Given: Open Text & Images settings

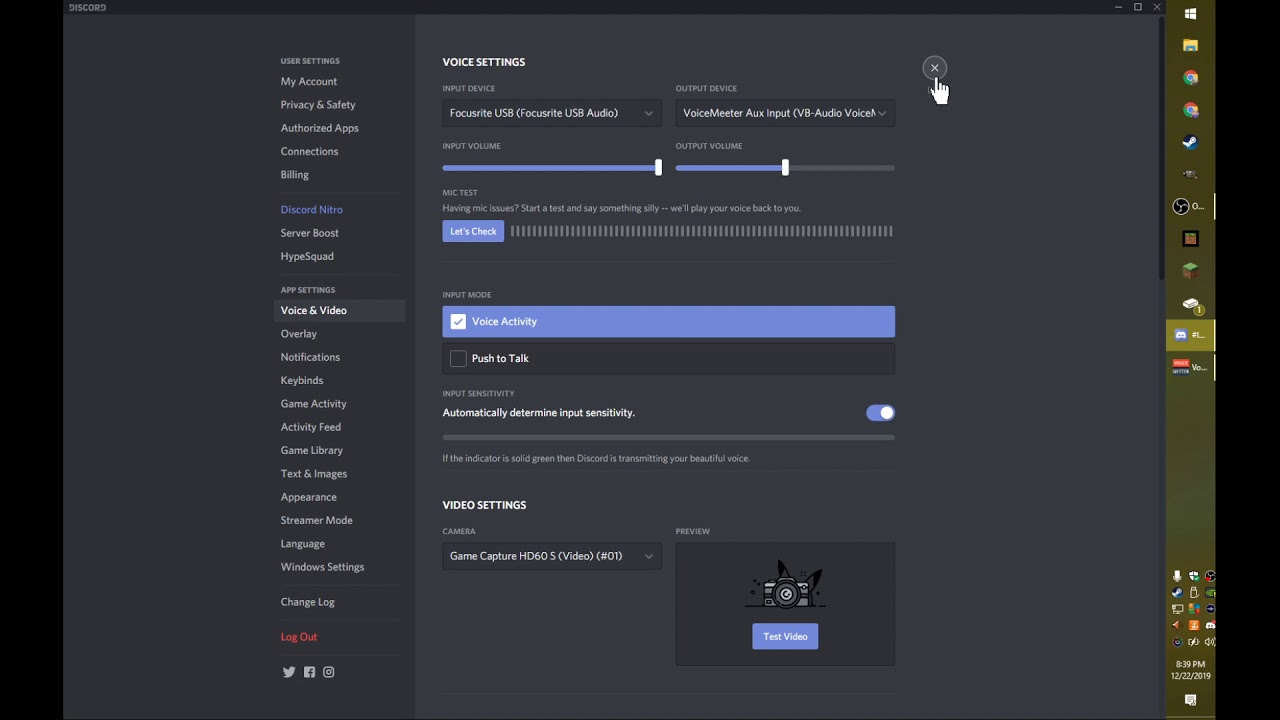Looking at the screenshot, I should [x=314, y=474].
